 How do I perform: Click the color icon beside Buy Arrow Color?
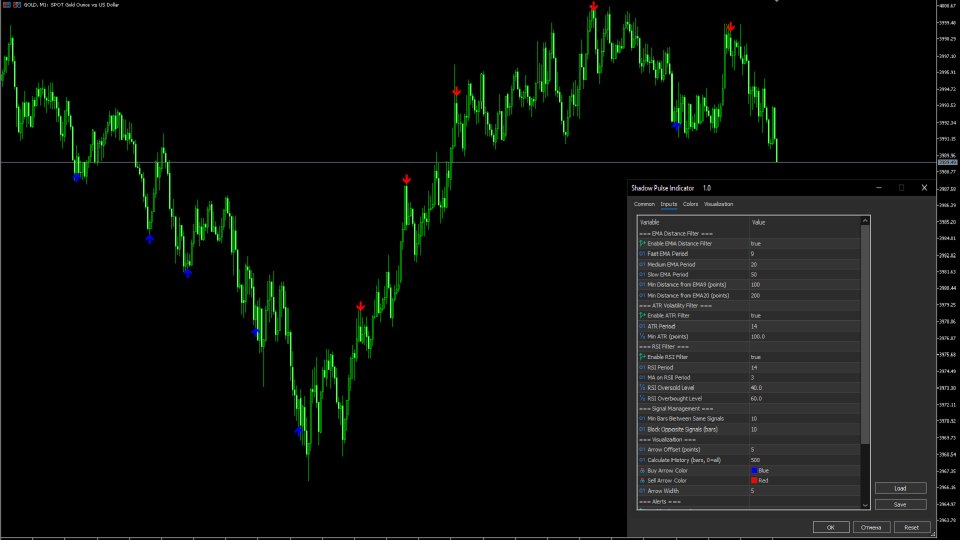point(642,470)
